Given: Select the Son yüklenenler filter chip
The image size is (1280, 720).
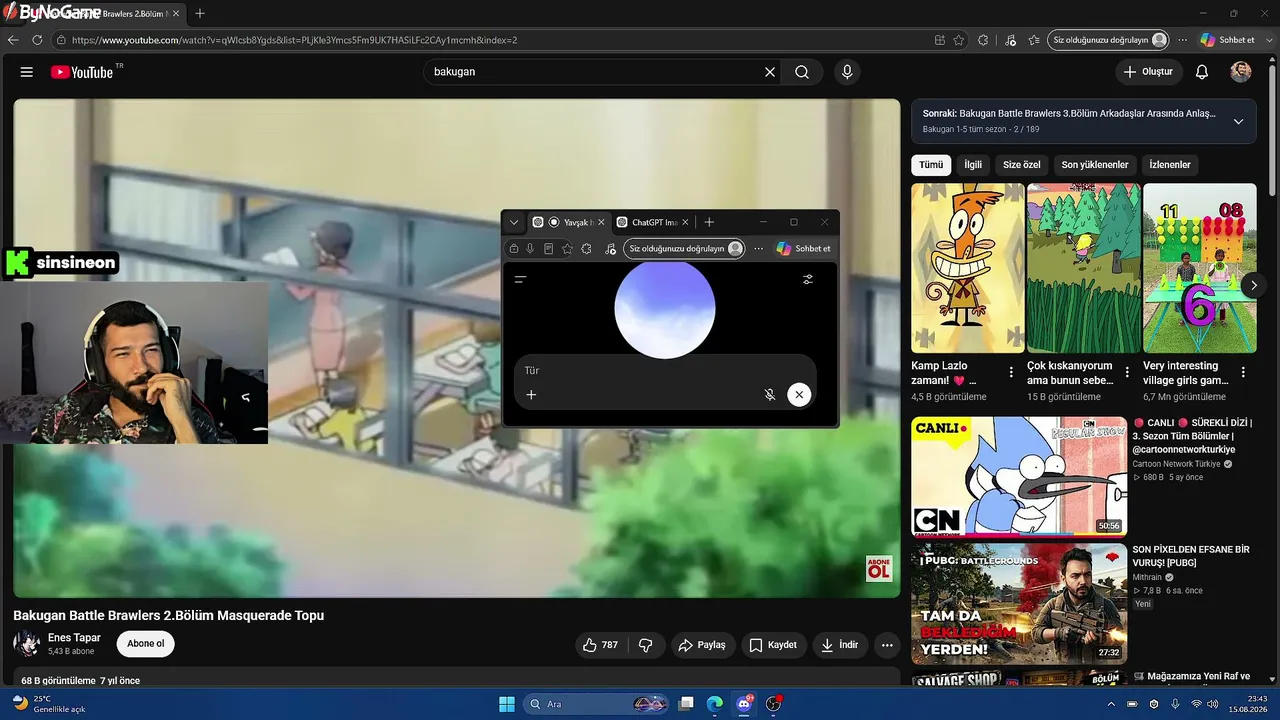Looking at the screenshot, I should (1095, 165).
